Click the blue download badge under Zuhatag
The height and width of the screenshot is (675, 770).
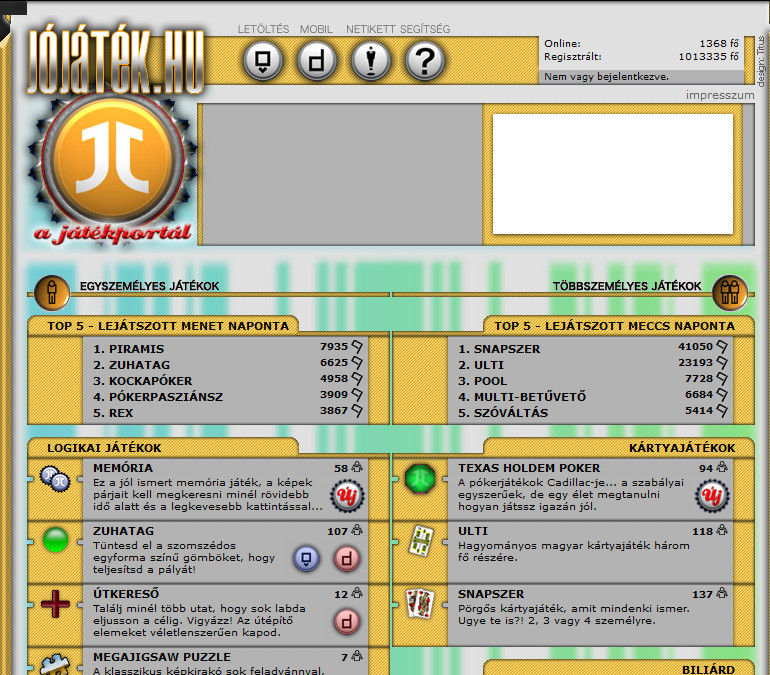(x=308, y=559)
